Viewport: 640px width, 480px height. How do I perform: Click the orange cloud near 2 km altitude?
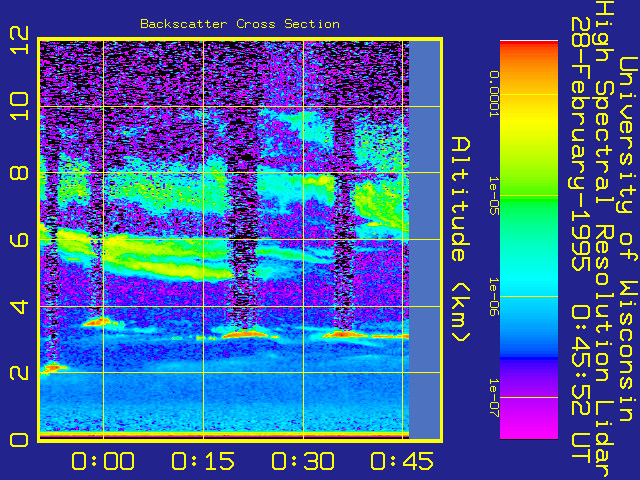(53, 368)
